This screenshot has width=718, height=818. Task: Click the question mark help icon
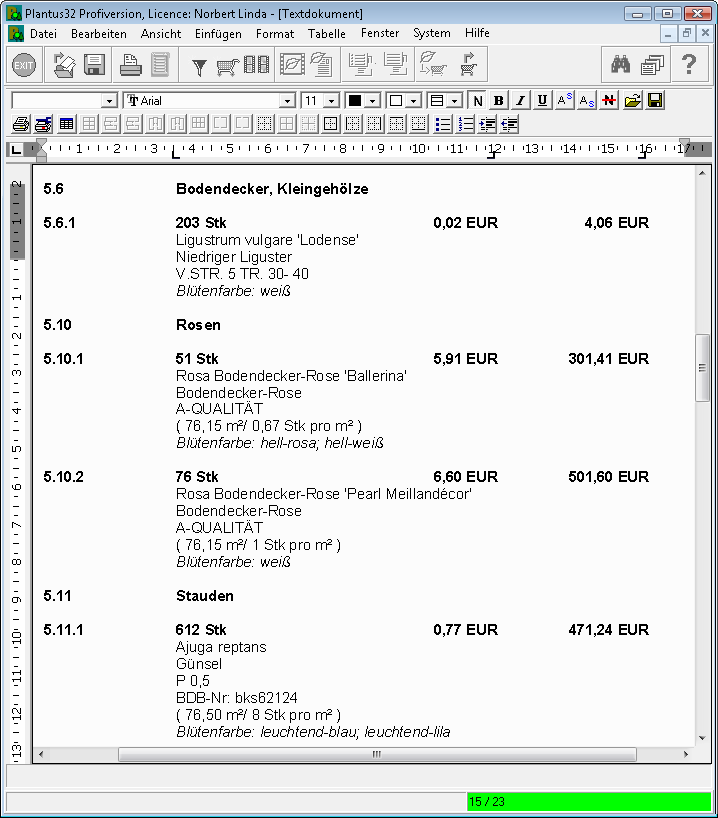pyautogui.click(x=688, y=66)
